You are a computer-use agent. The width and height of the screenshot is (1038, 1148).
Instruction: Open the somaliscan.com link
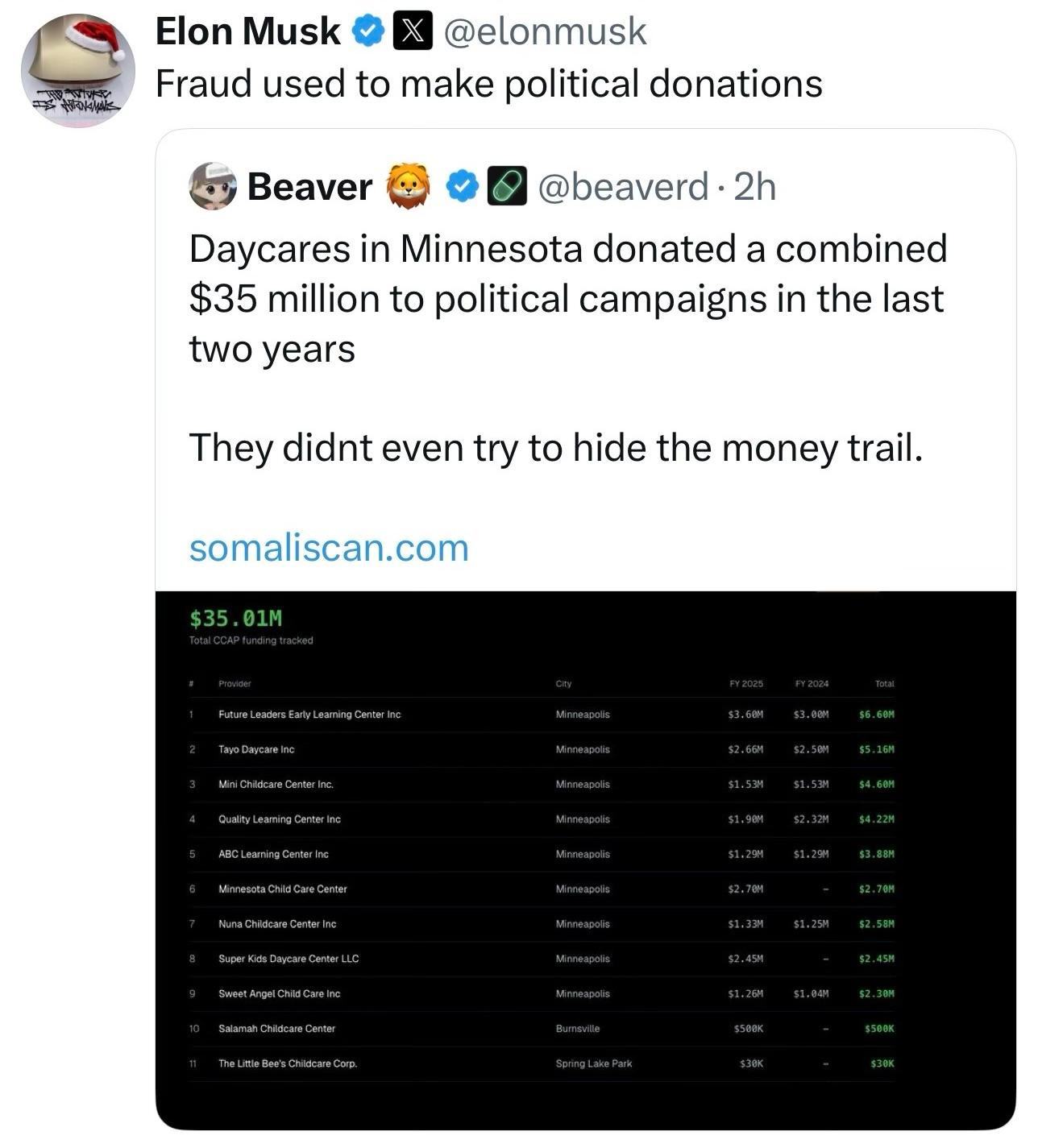click(329, 548)
